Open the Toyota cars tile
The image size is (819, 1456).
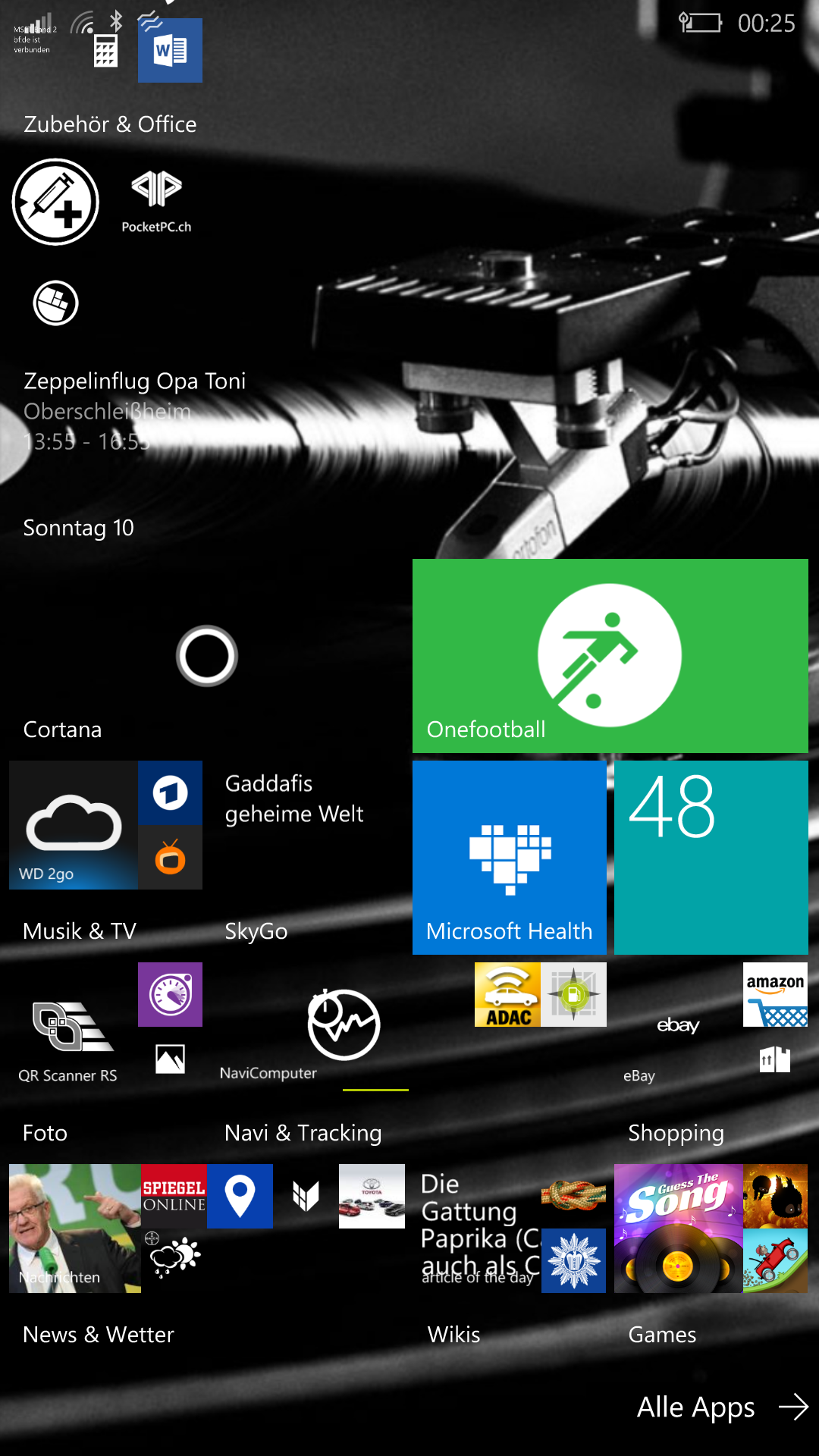click(x=372, y=1196)
